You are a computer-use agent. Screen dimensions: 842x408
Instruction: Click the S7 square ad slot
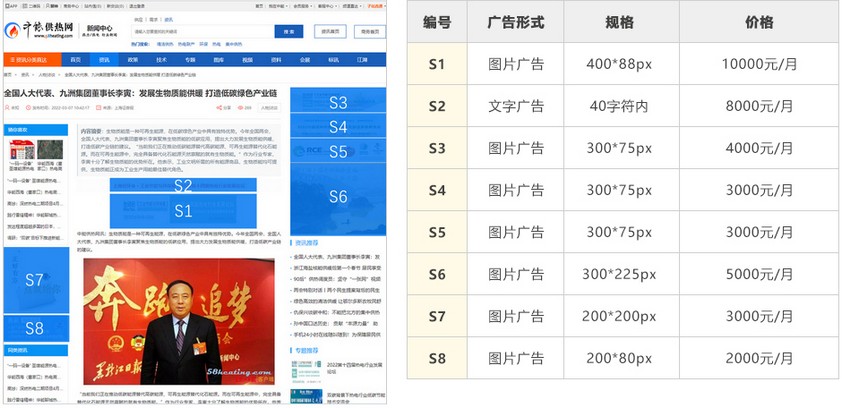[35, 280]
